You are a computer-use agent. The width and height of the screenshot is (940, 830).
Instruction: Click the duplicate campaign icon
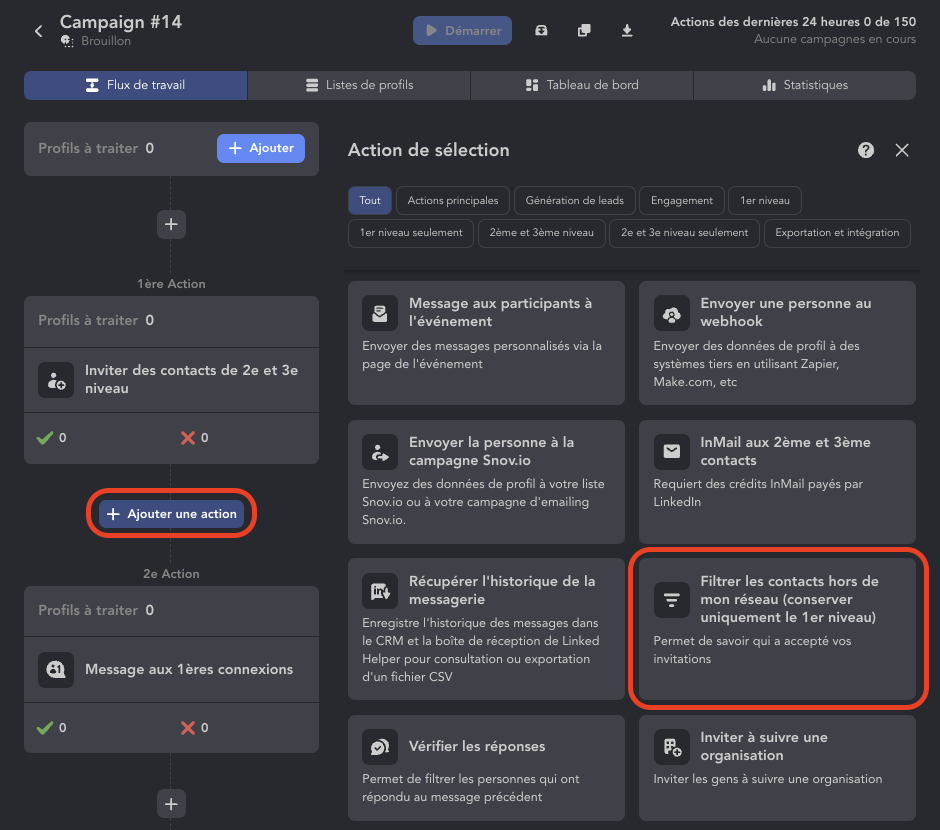pos(584,31)
